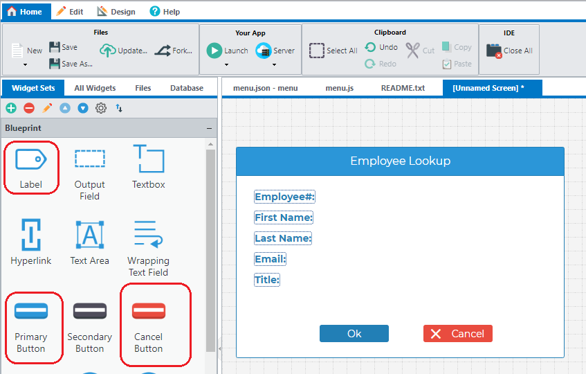Select the Textbox widget
Image resolution: width=586 pixels, height=374 pixels.
(x=148, y=167)
